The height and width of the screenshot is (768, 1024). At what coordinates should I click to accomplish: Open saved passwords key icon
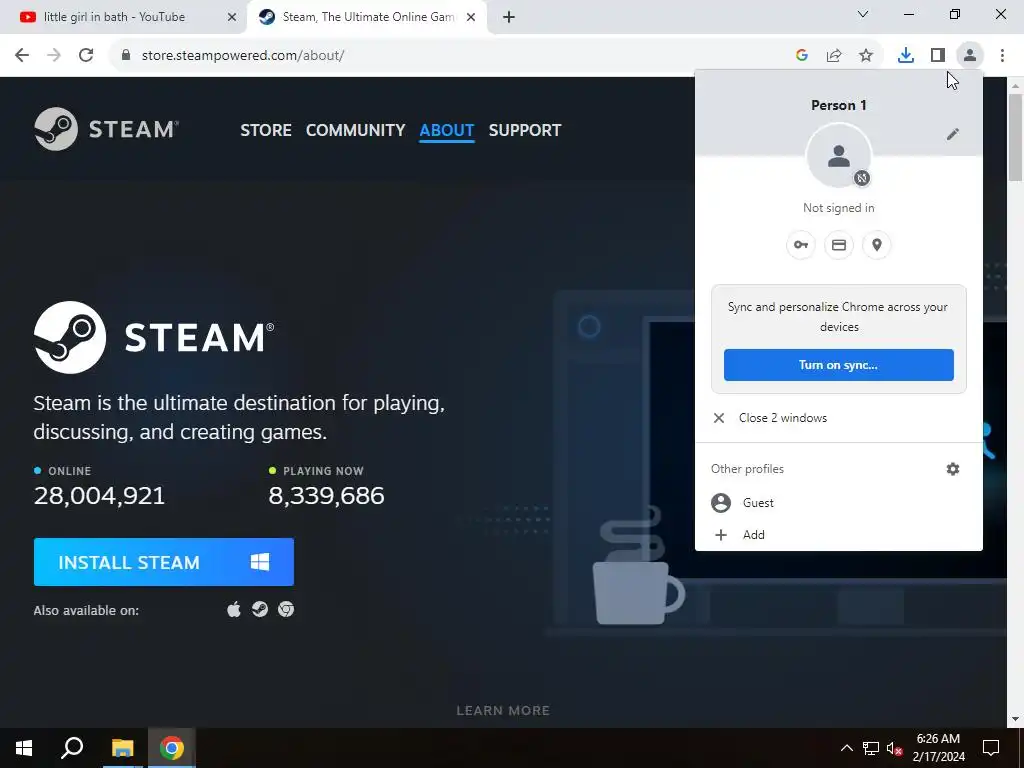coord(801,245)
